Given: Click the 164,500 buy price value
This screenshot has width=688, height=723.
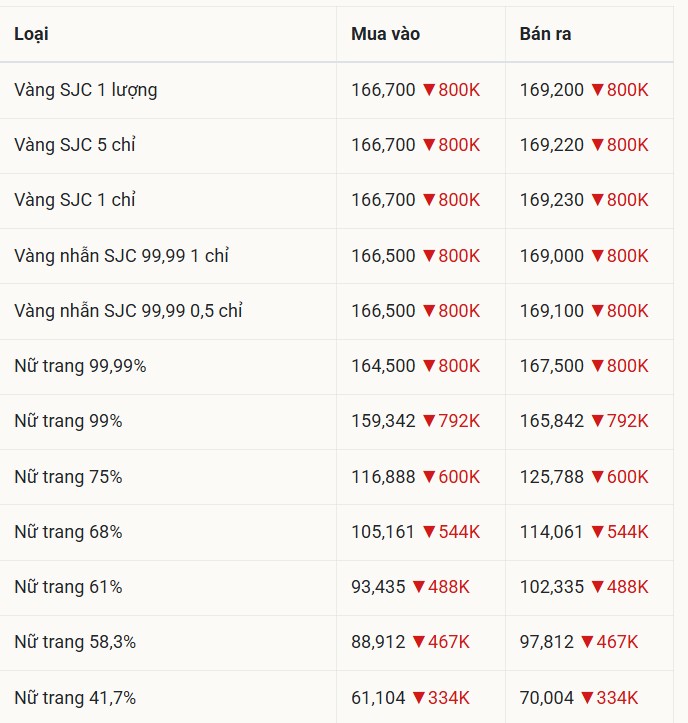Looking at the screenshot, I should tap(383, 366).
